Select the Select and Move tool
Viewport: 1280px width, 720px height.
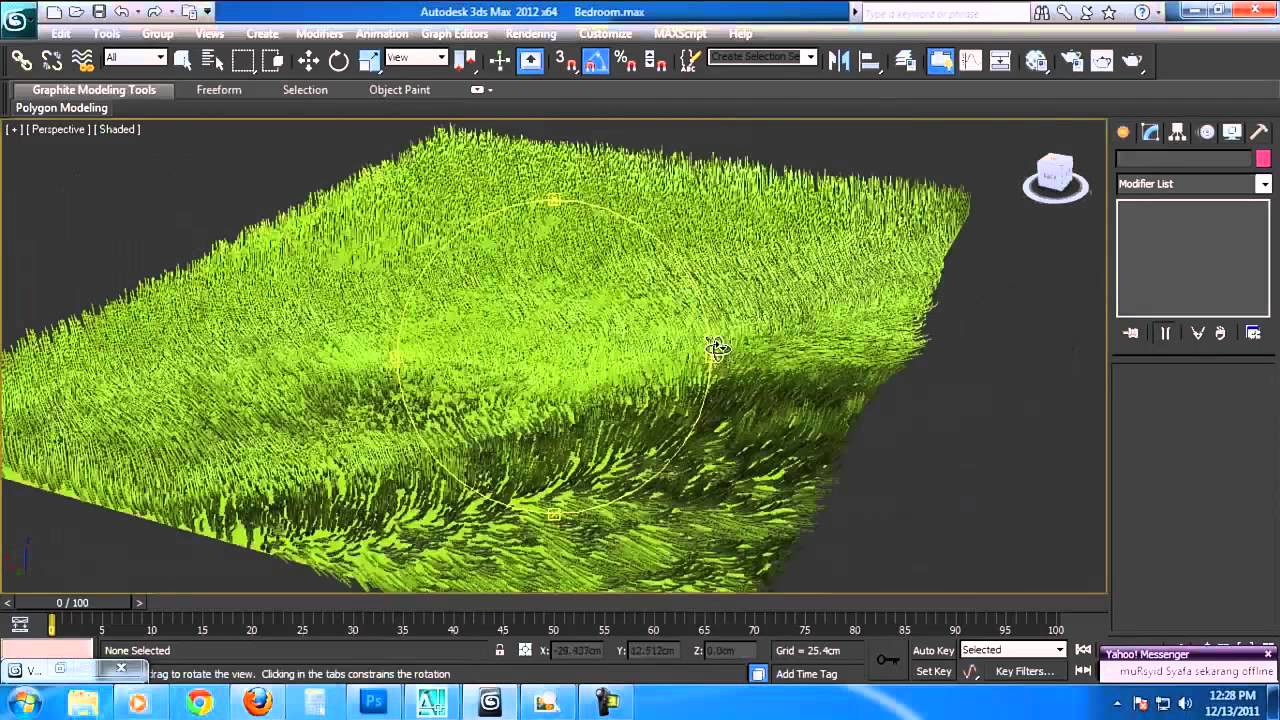pyautogui.click(x=308, y=61)
